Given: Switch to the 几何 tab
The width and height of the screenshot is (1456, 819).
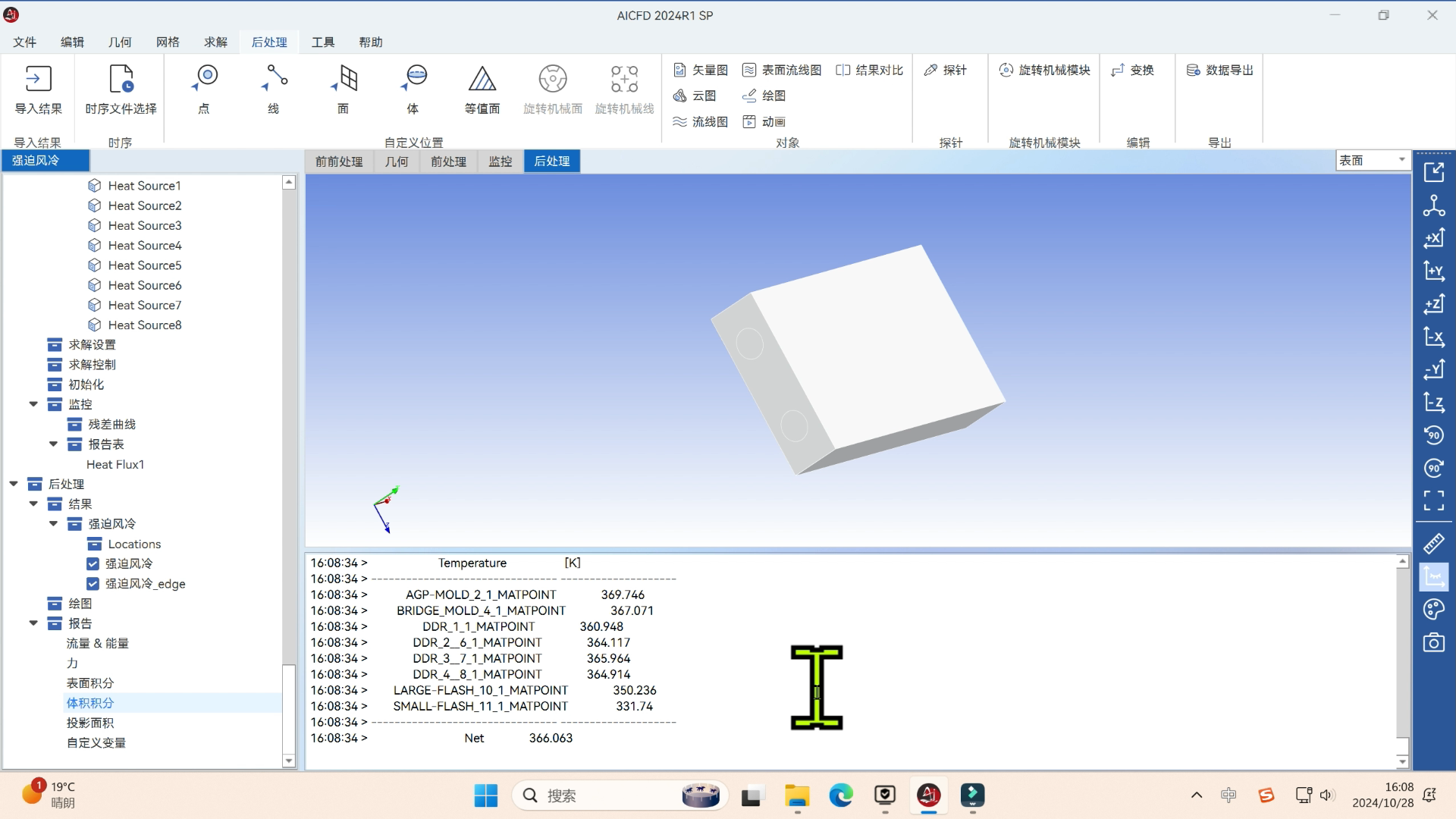Looking at the screenshot, I should pos(396,161).
